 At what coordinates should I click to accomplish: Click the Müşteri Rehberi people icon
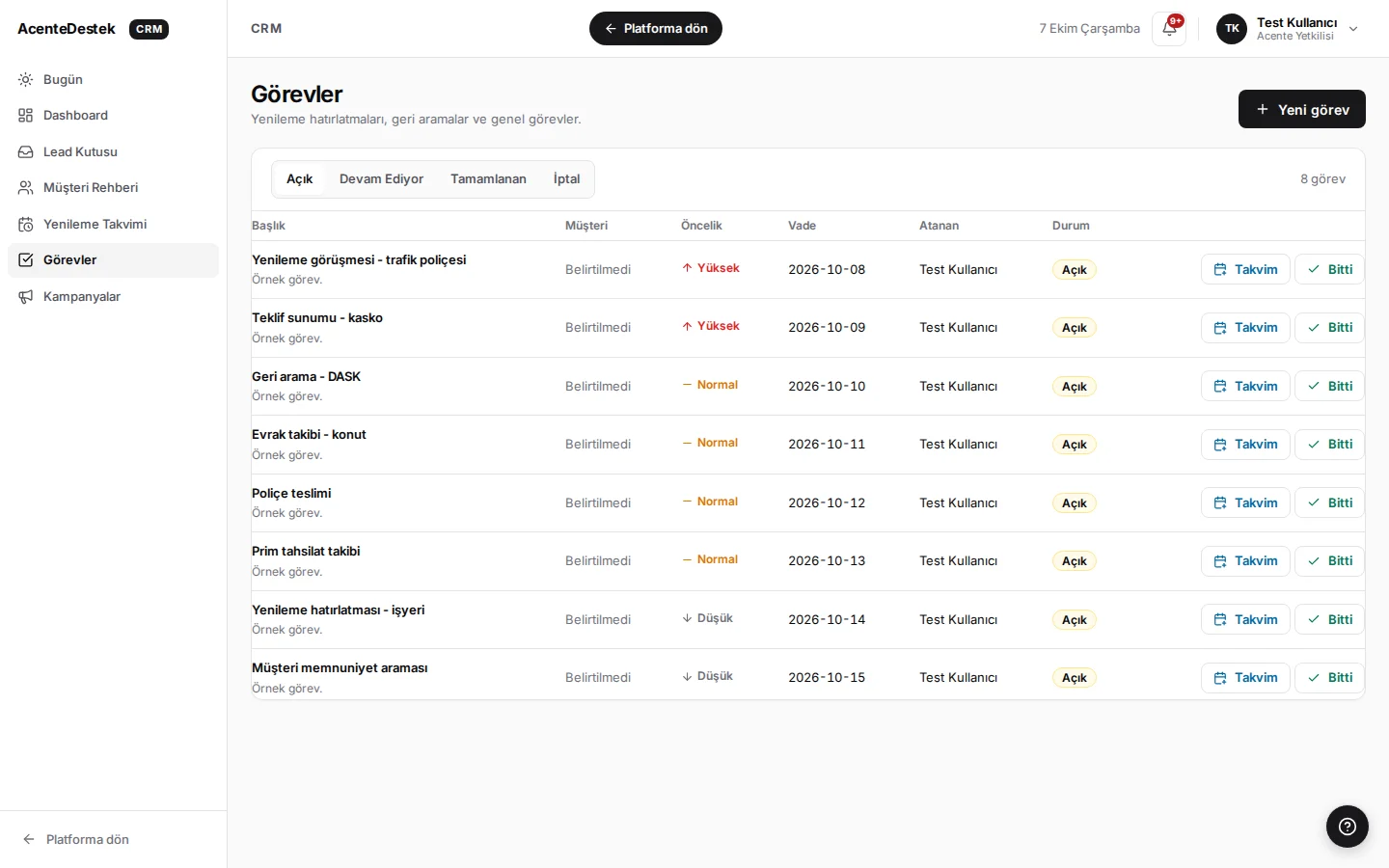[x=26, y=188]
